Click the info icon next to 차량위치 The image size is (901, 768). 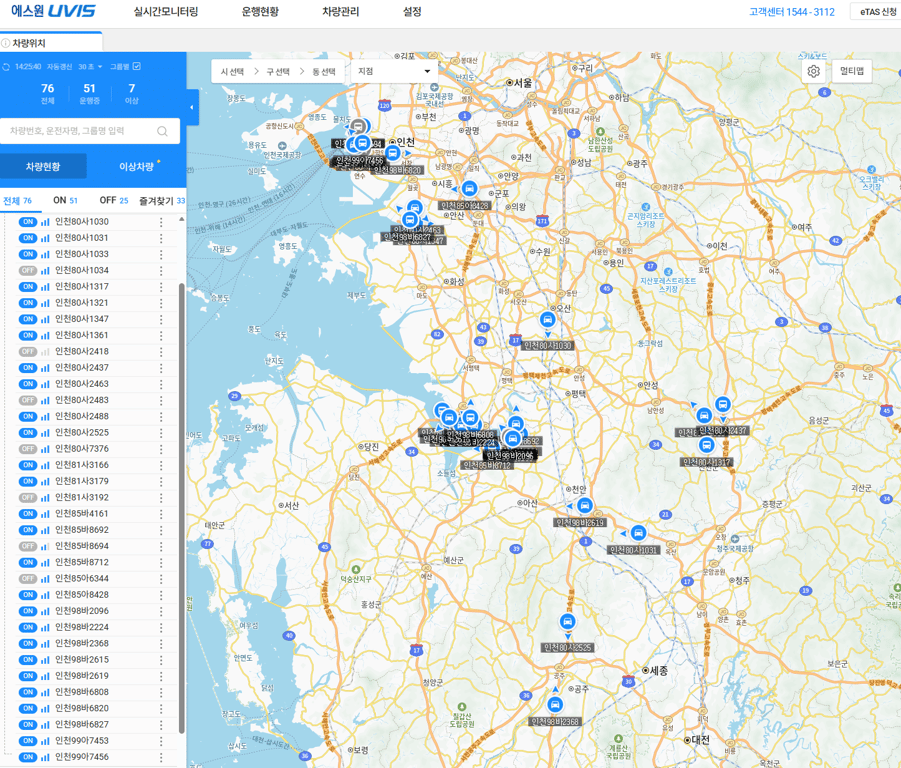(6, 43)
